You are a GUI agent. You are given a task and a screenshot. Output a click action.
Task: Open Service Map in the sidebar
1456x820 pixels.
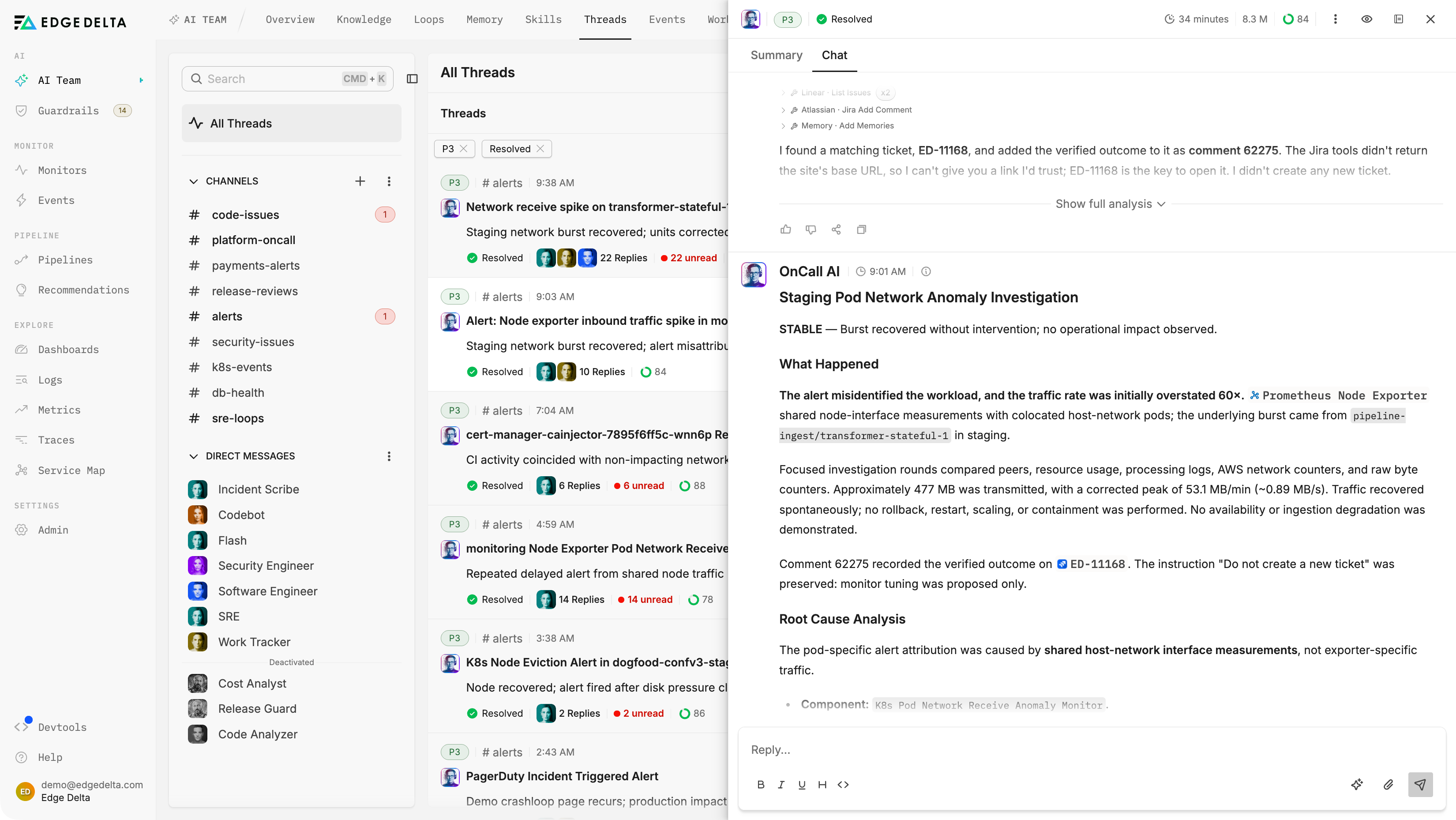click(x=71, y=470)
